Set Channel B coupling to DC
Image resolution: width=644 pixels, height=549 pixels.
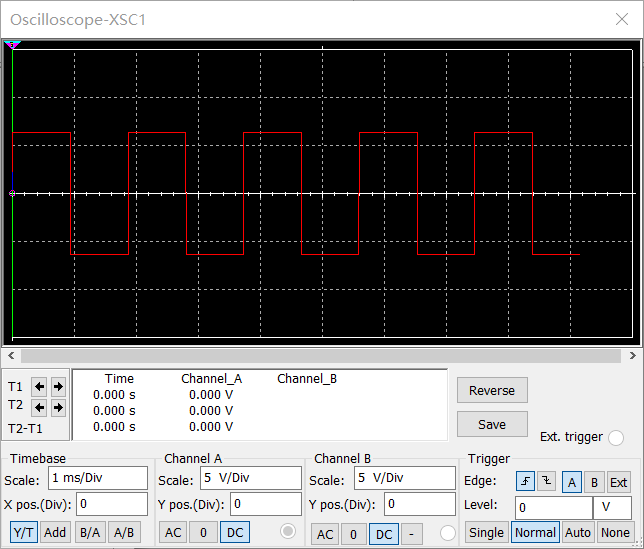click(x=384, y=534)
